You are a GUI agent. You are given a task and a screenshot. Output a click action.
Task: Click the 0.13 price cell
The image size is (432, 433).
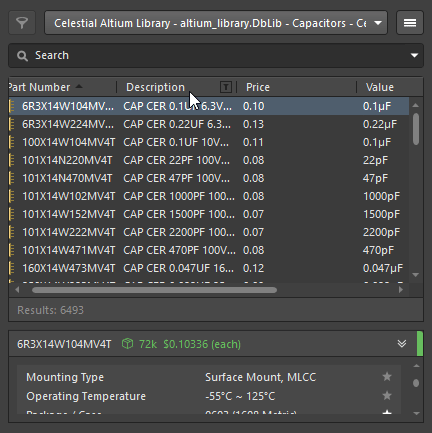click(253, 124)
